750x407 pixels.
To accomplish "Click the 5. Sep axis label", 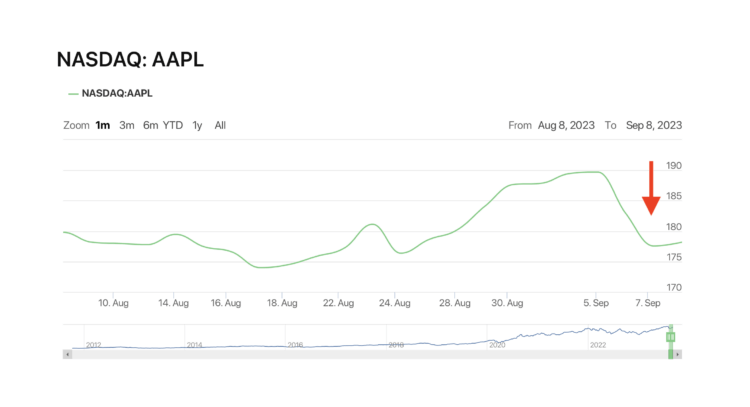I will coord(596,303).
